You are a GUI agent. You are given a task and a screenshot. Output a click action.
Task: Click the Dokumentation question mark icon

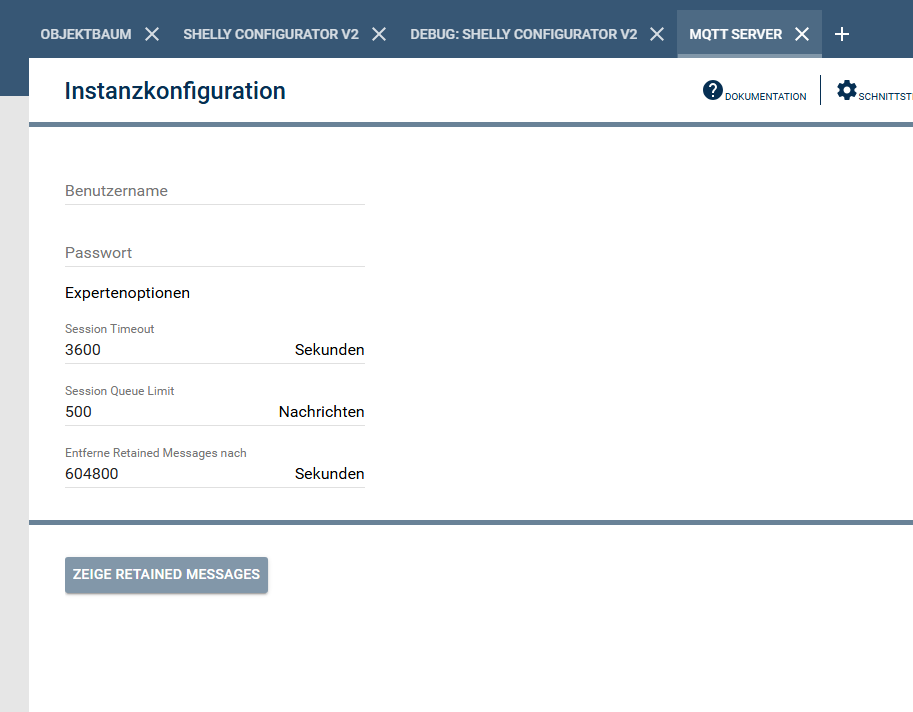click(x=713, y=90)
